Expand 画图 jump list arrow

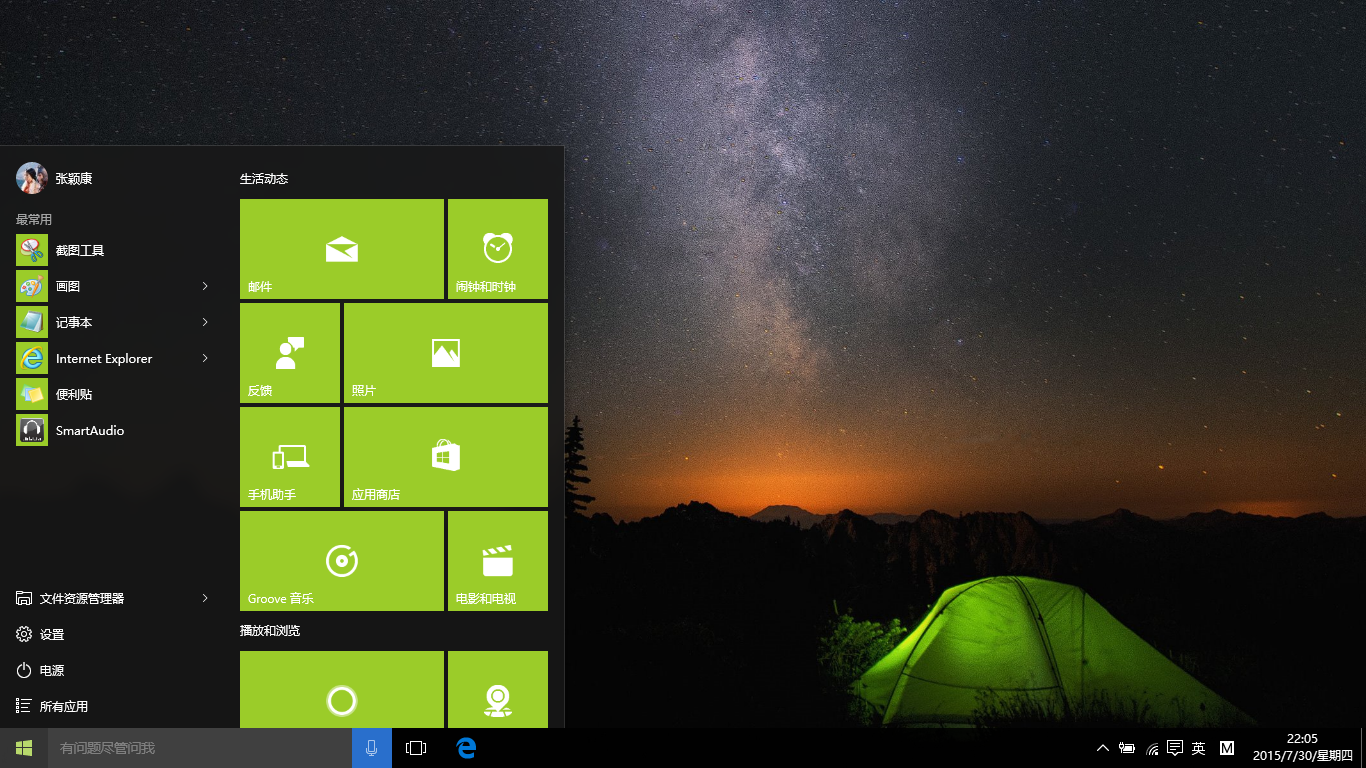pos(205,286)
